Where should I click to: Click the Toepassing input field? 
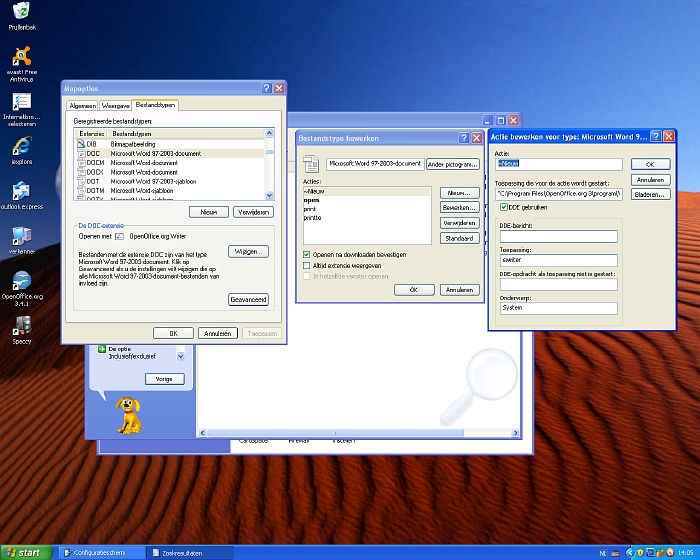pyautogui.click(x=559, y=260)
